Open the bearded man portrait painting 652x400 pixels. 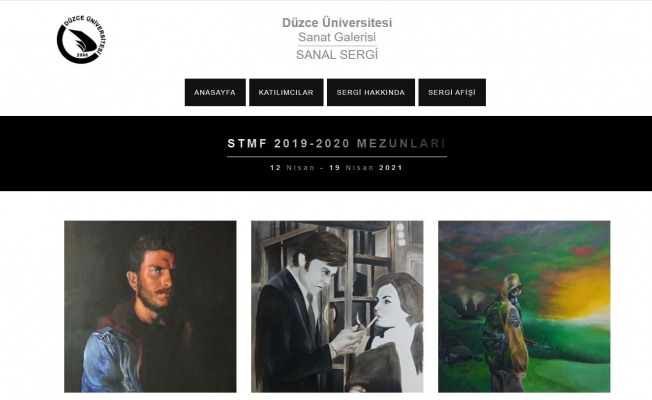coord(150,306)
